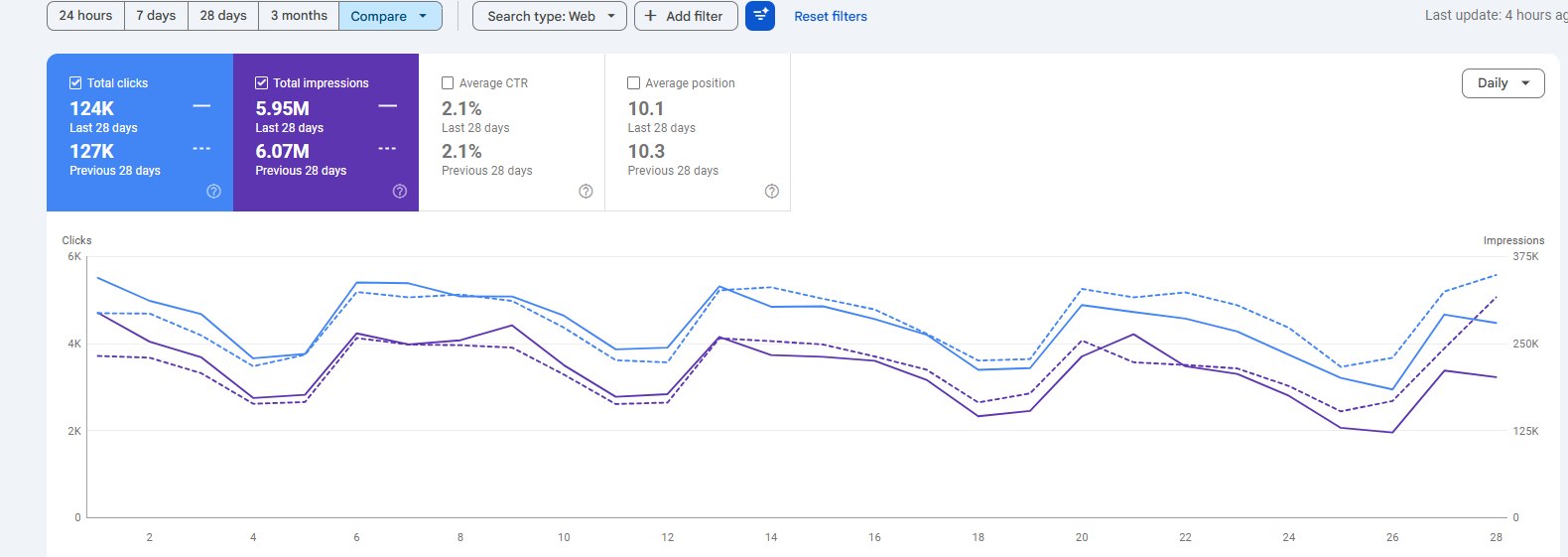Click the Reset filters link

[831, 16]
